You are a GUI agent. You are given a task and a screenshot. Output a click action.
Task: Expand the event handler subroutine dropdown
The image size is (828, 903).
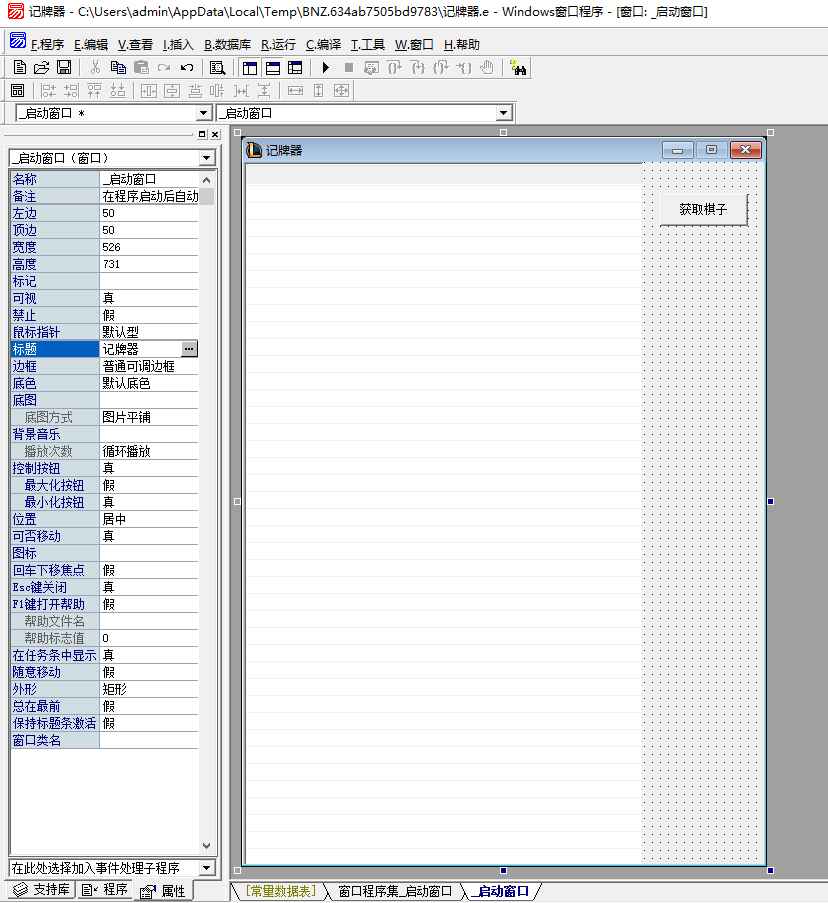tap(206, 868)
